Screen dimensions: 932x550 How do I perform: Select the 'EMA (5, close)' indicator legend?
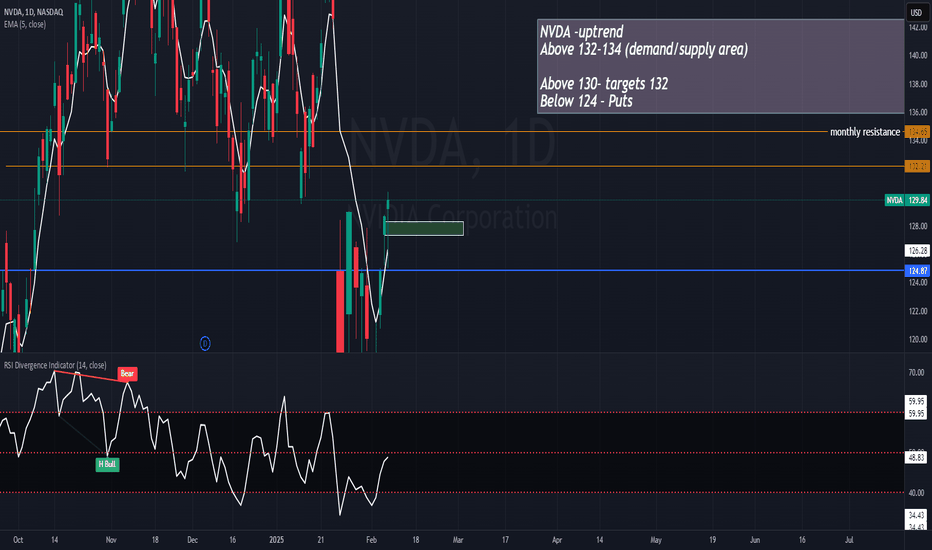(x=25, y=24)
